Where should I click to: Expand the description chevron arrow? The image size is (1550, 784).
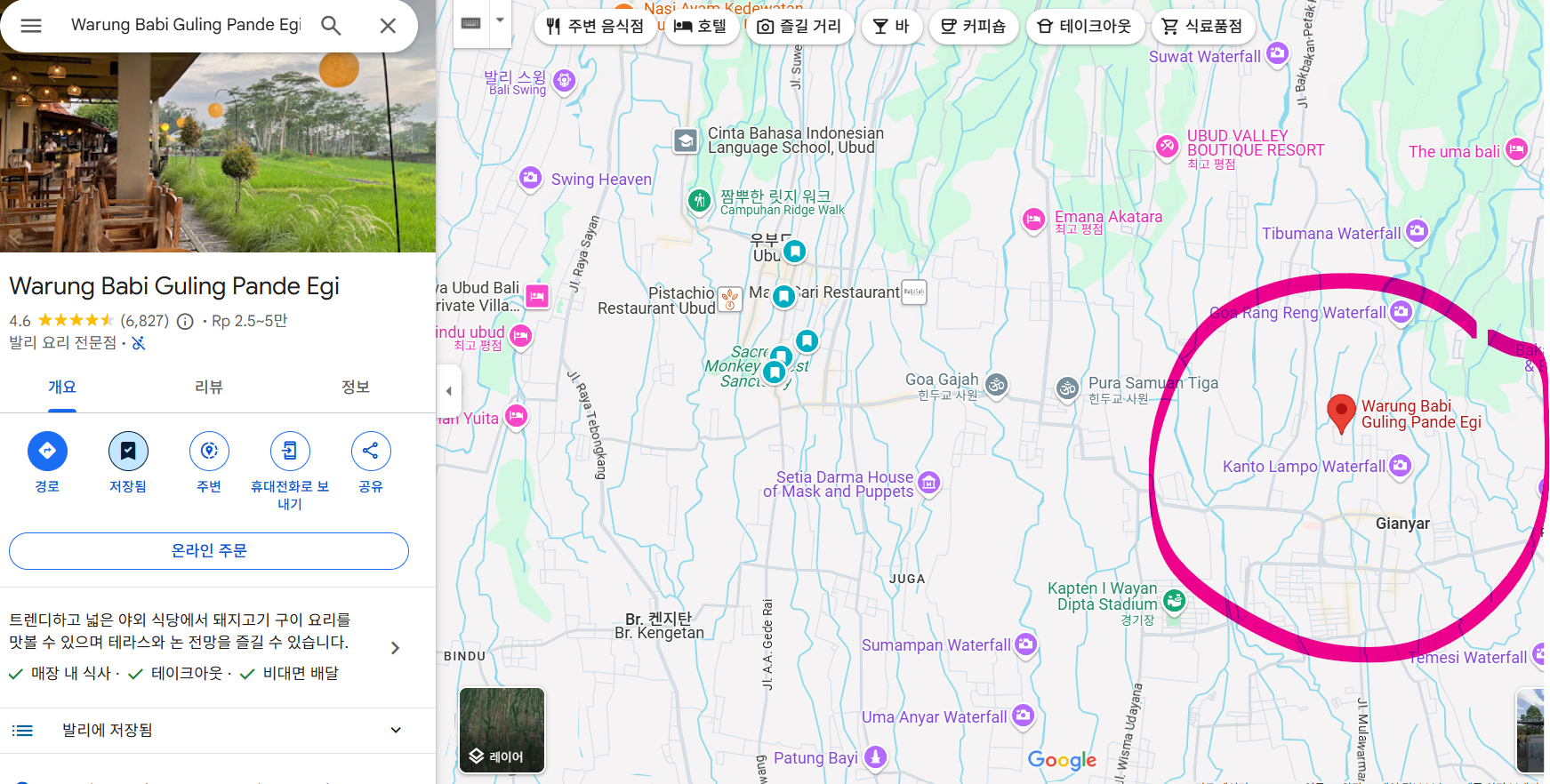coord(396,648)
